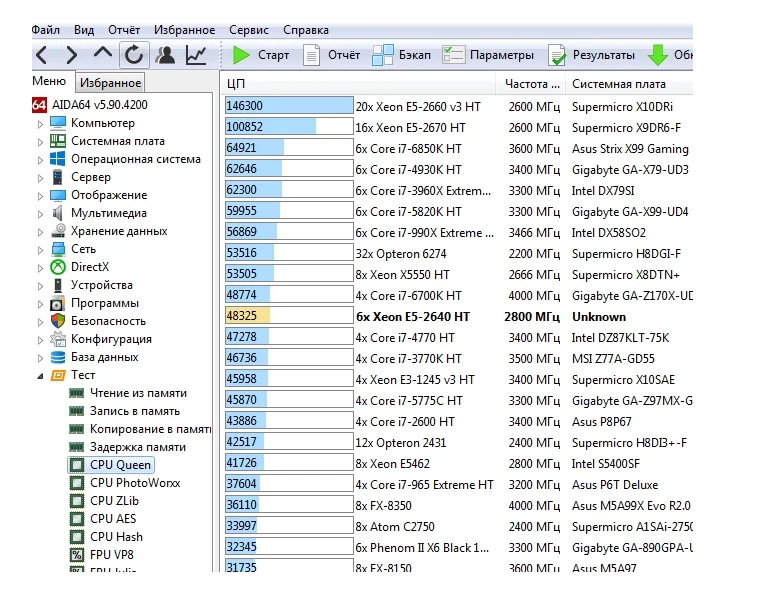This screenshot has height=614, width=768.
Task: Switch to the Избранное sidebar tab
Action: coord(110,83)
